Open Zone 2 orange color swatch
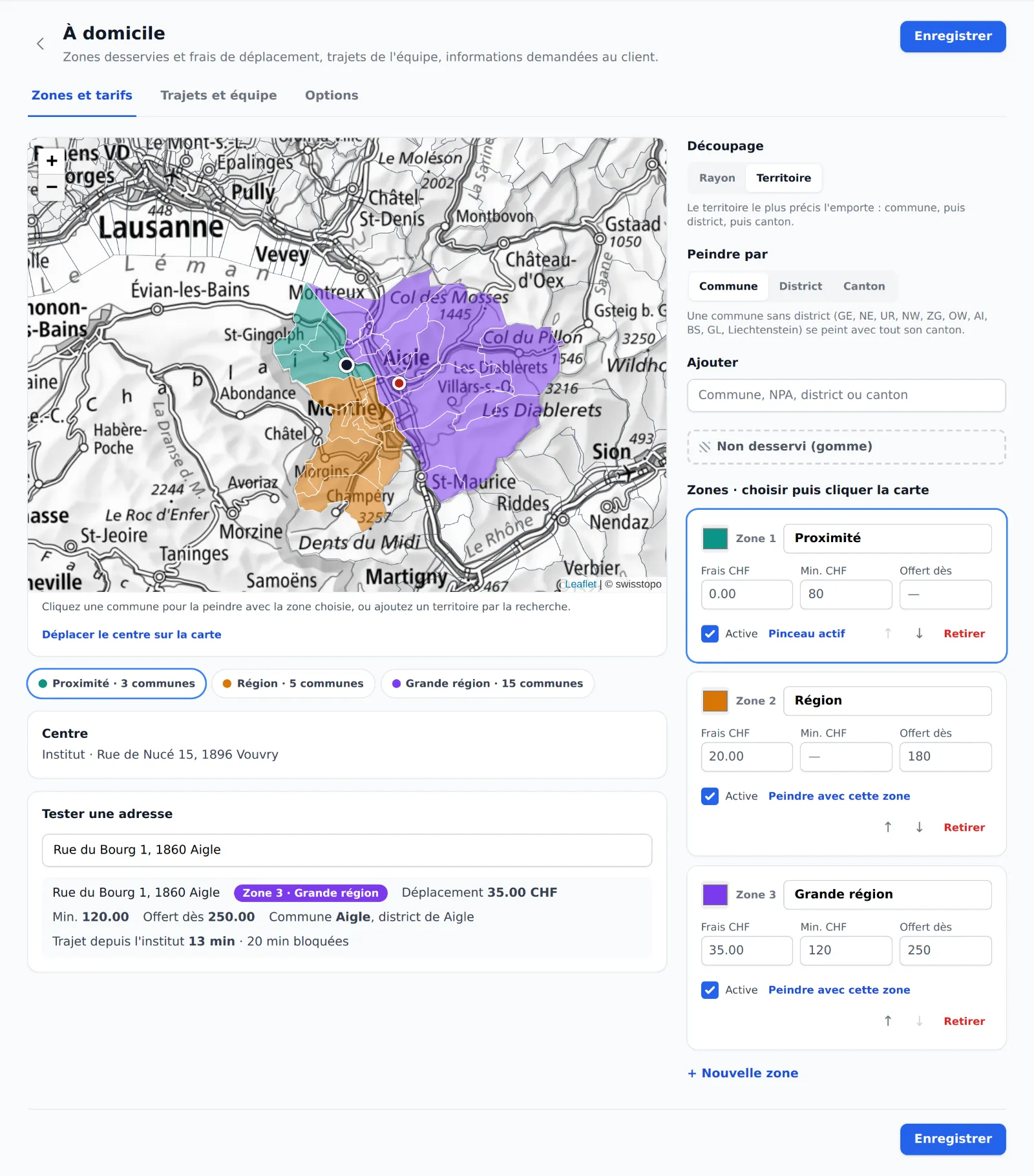Viewport: 1034px width, 1176px height. point(715,701)
